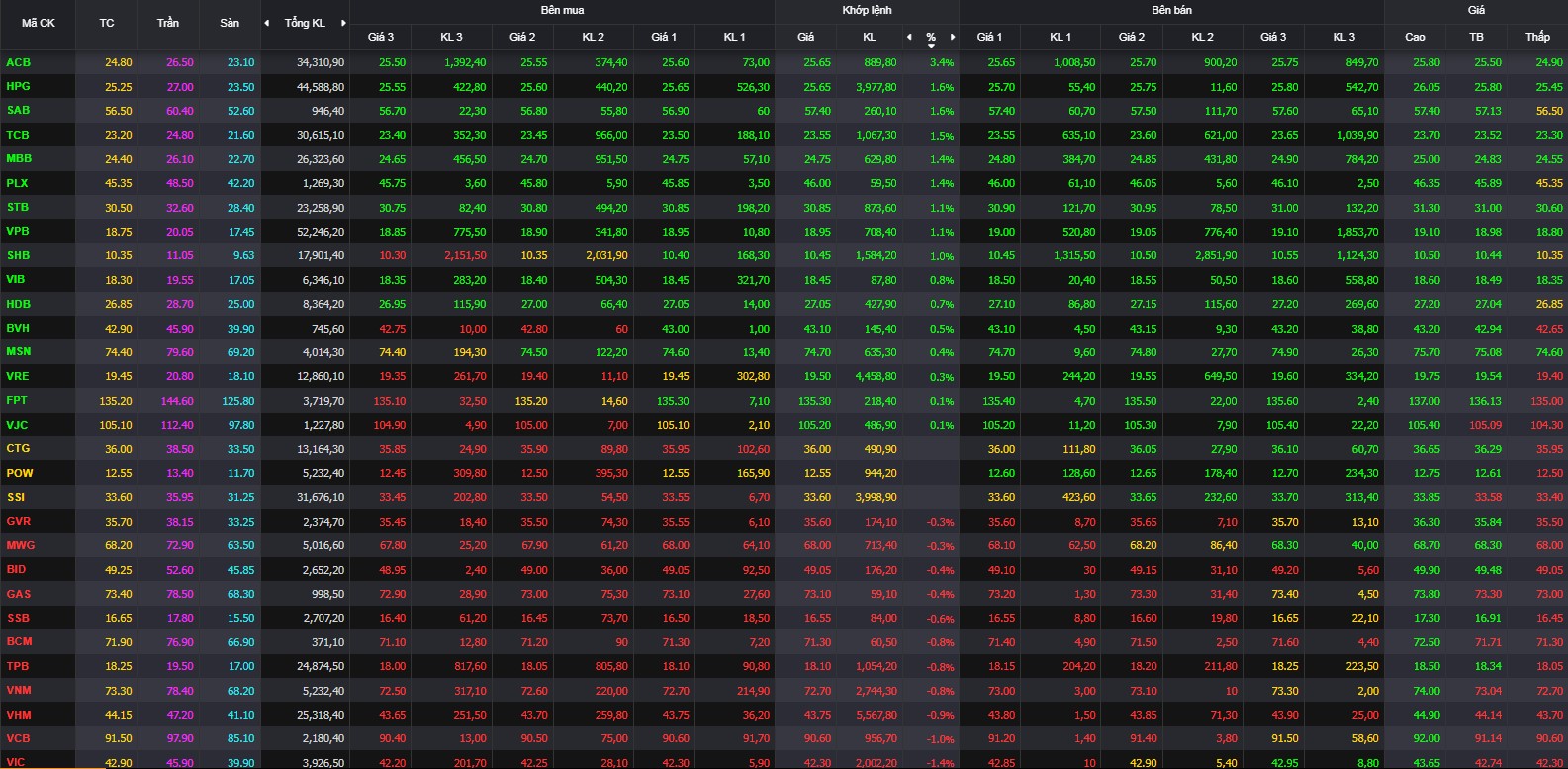Open the MBB stock symbol
Screen dimensions: 1568x769
19,158
